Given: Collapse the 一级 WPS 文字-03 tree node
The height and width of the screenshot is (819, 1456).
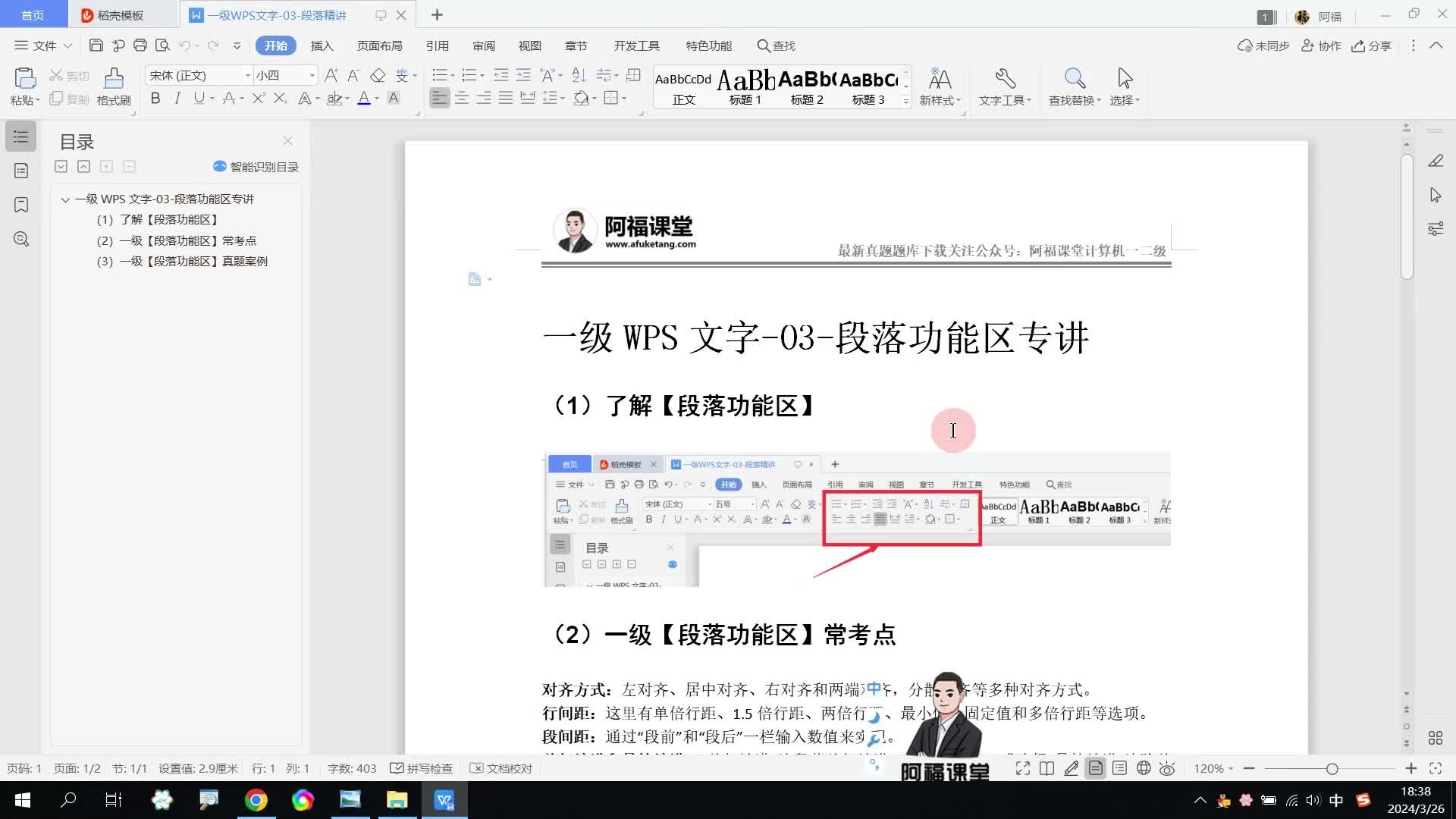Looking at the screenshot, I should 65,199.
